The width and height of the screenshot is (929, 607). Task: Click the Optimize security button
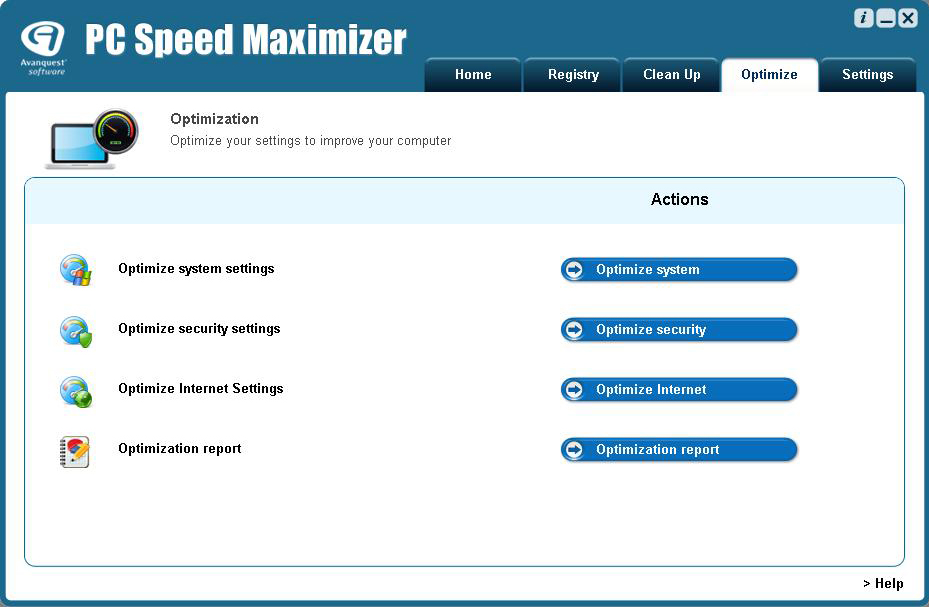coord(679,329)
